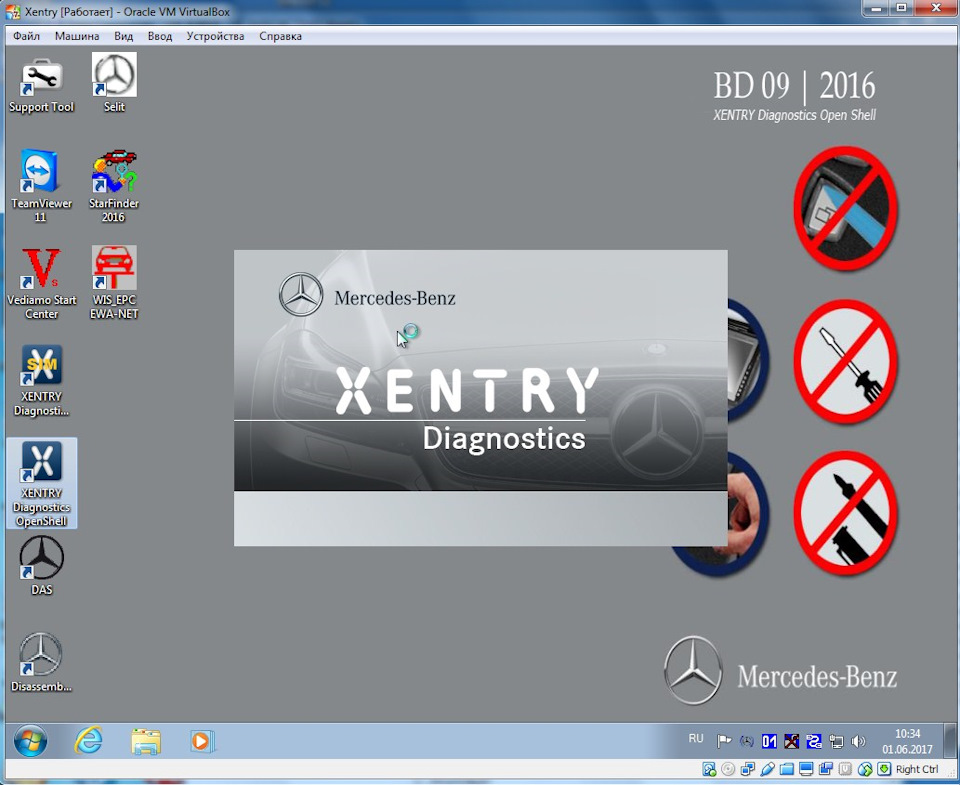Click the VirtualBox hard disk activity indicator
The height and width of the screenshot is (785, 960).
click(709, 769)
